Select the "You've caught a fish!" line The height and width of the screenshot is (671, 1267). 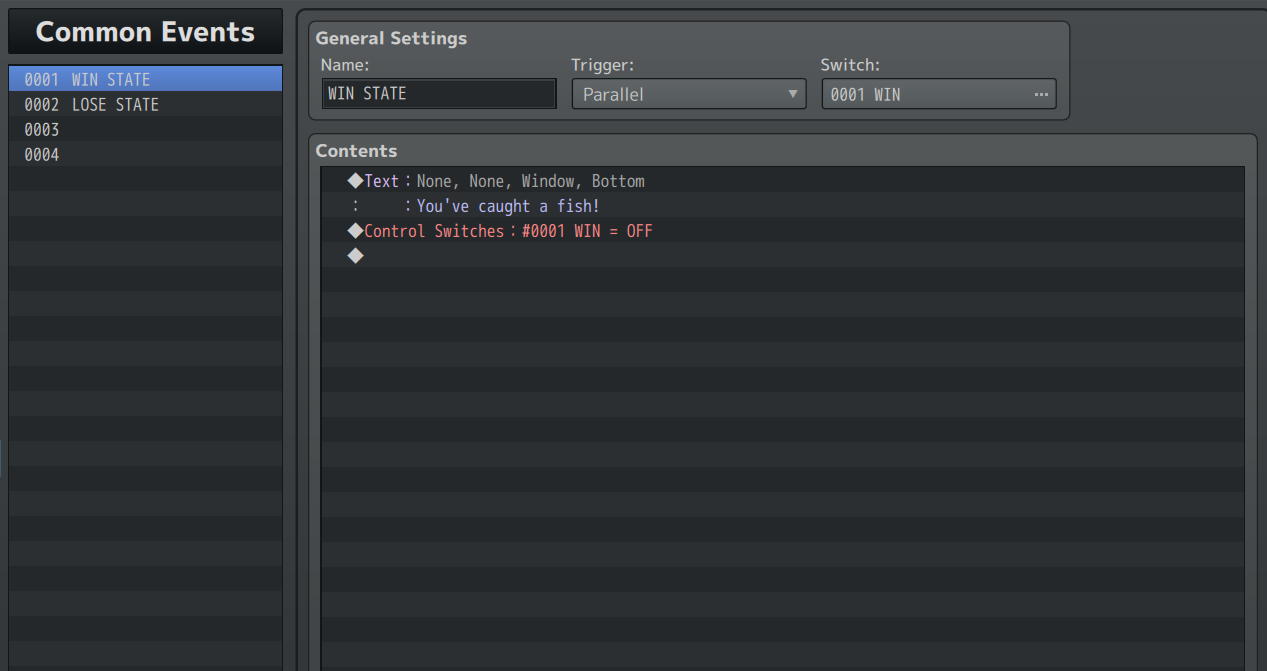coord(783,206)
